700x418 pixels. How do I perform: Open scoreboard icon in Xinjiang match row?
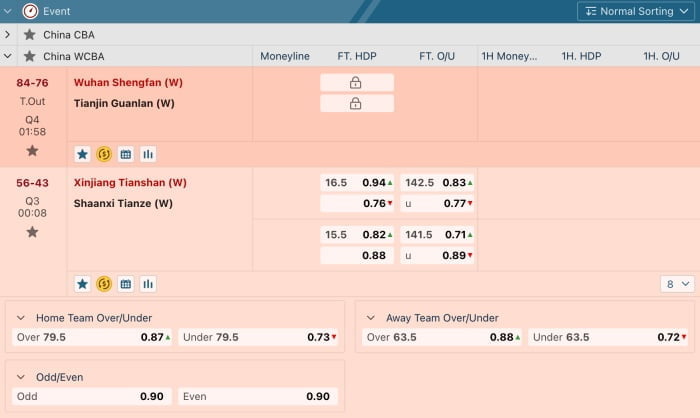pos(126,284)
